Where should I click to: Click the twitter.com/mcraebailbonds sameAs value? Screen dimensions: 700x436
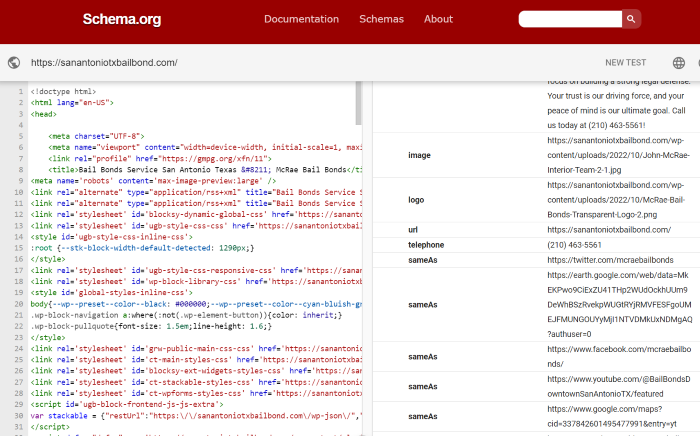[x=610, y=260]
